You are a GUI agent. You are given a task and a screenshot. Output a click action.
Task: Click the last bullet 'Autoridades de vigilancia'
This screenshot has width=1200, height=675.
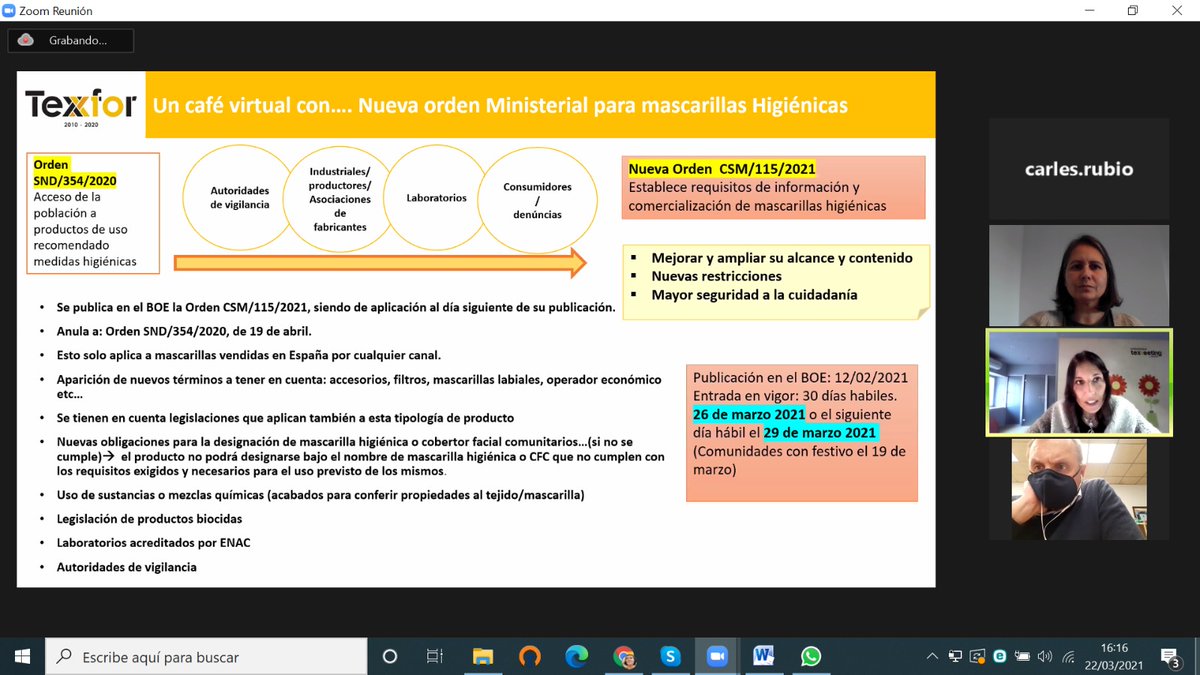[126, 567]
